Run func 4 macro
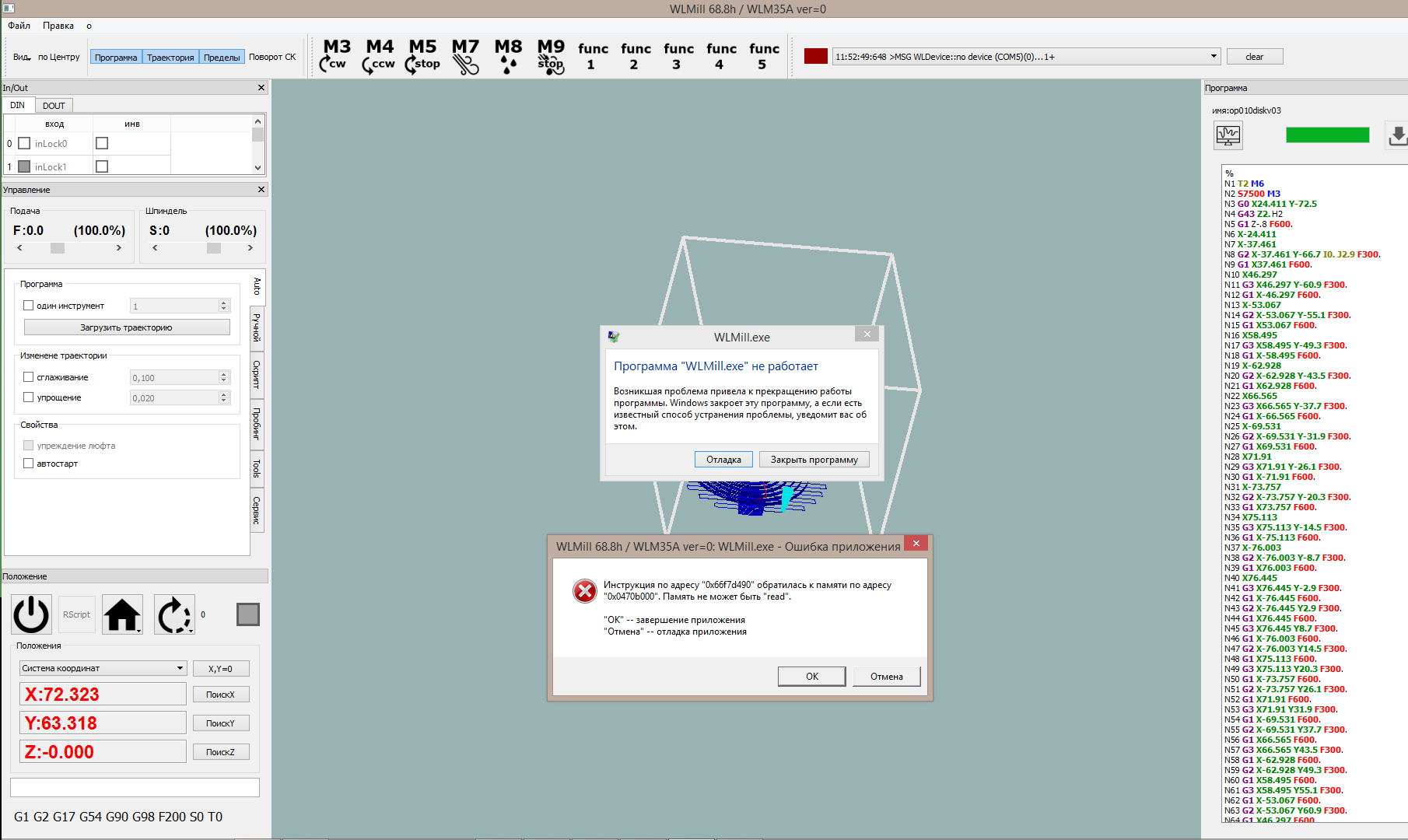1408x840 pixels. click(x=721, y=56)
